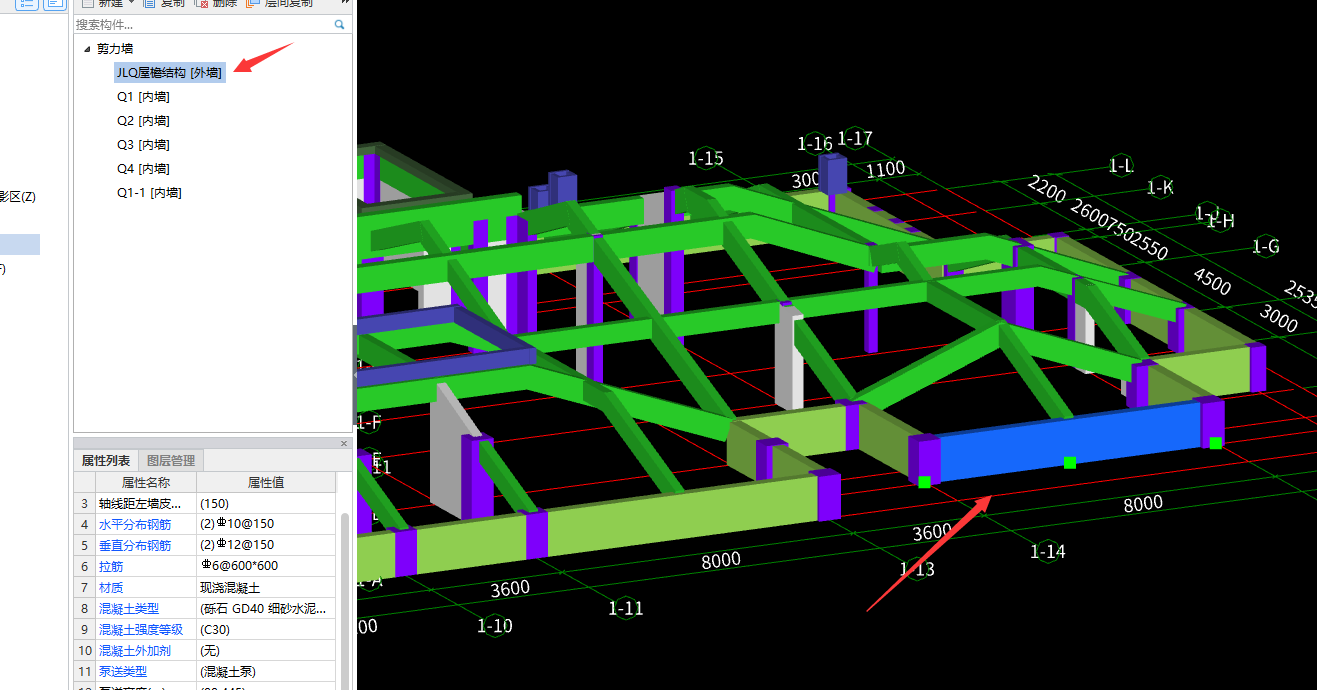This screenshot has height=690, width=1317.
Task: Open the 砾石 GD40 concrete type value
Action: (266, 608)
